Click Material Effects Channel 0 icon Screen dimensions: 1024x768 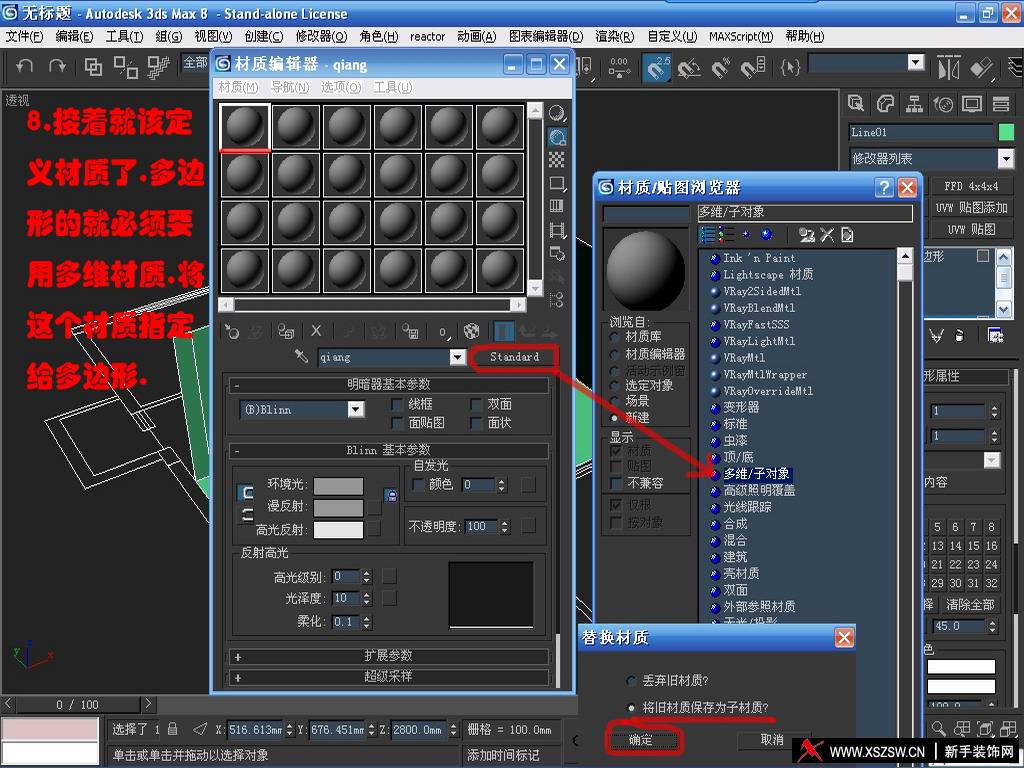(444, 332)
